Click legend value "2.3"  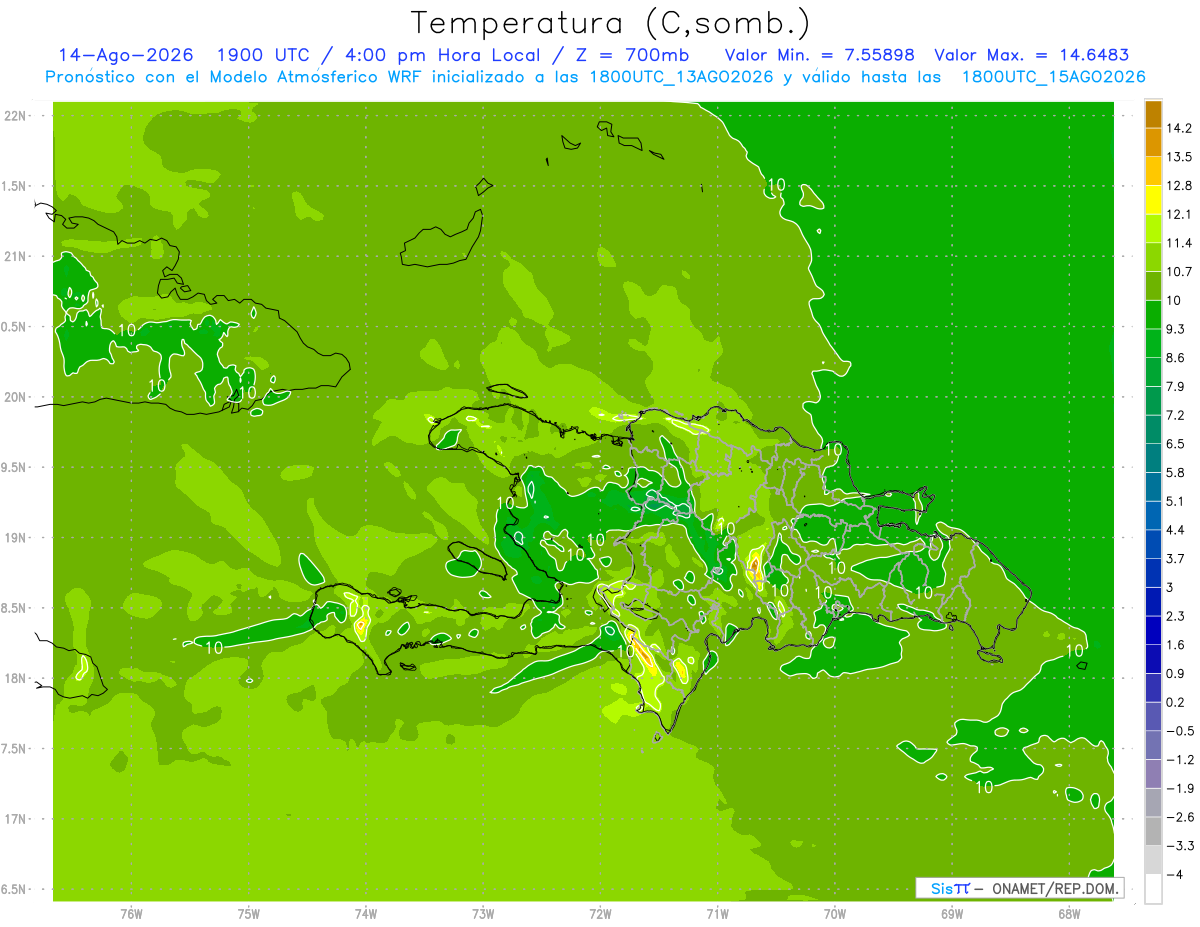click(x=1175, y=616)
